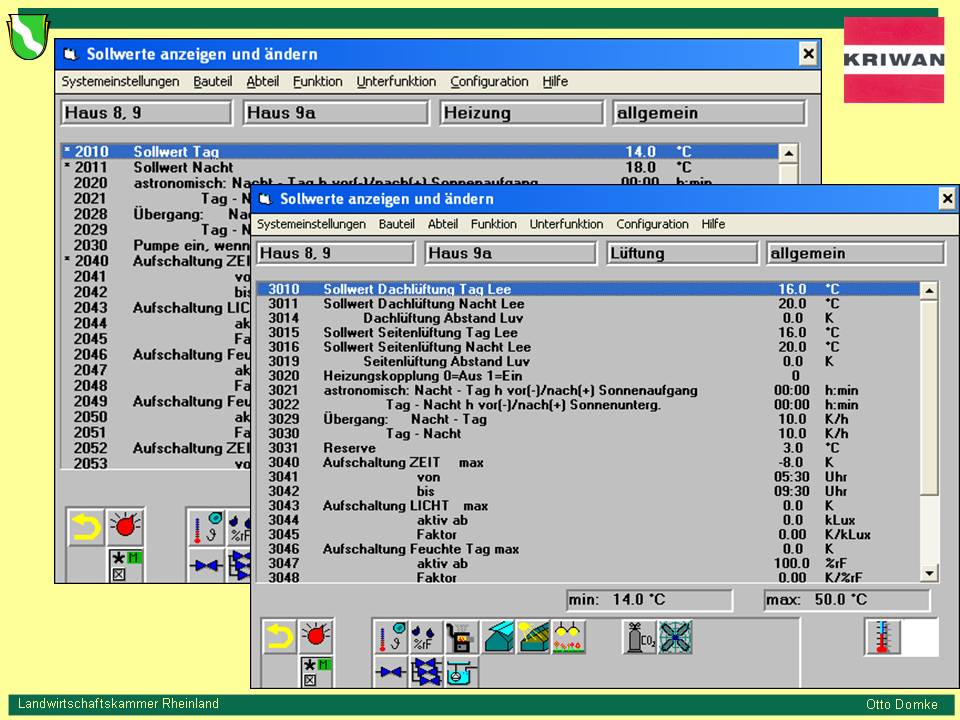The image size is (960, 720).
Task: Open the Hilfe menu in the front window
Action: pyautogui.click(x=713, y=225)
